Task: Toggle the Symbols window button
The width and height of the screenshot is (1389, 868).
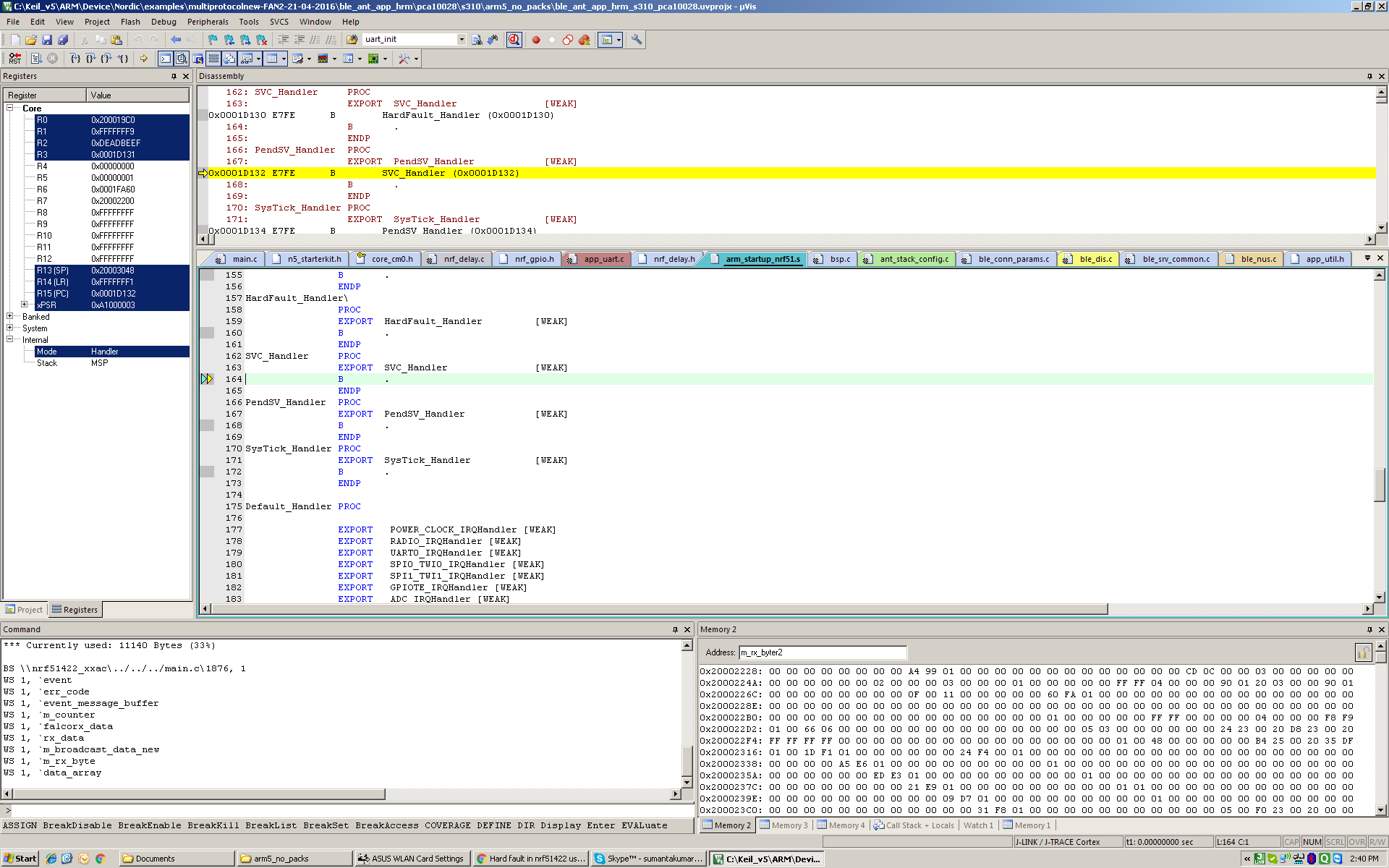Action: (197, 59)
